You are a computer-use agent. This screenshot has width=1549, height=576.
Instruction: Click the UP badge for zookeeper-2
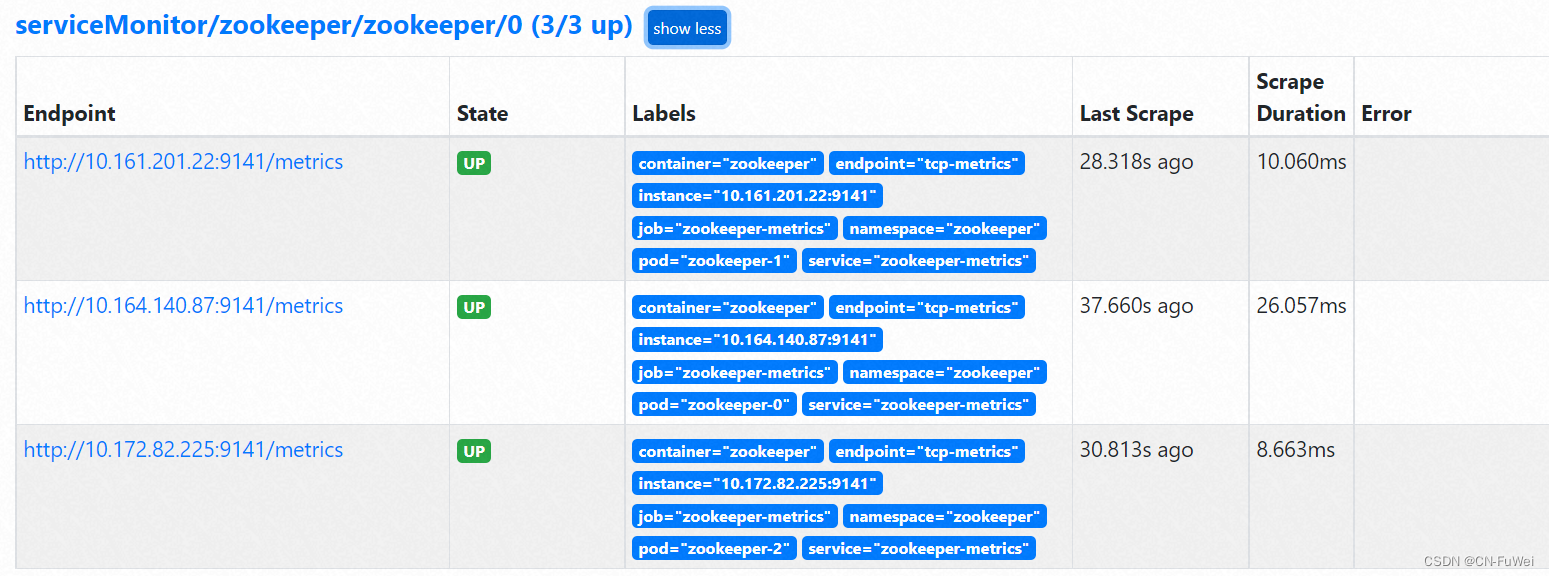[473, 451]
